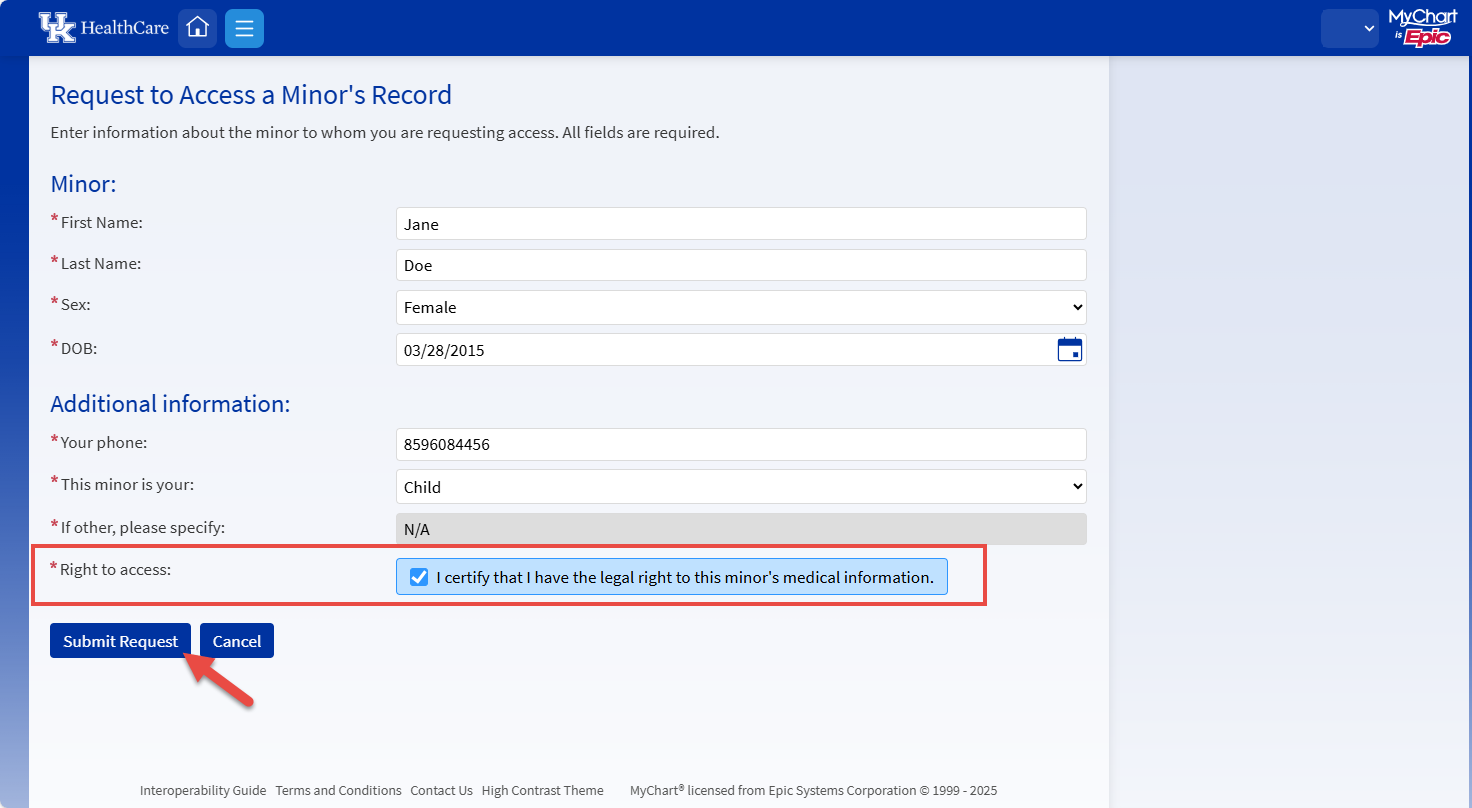Switch to High Contrast Theme
The height and width of the screenshot is (808, 1472).
click(x=543, y=790)
